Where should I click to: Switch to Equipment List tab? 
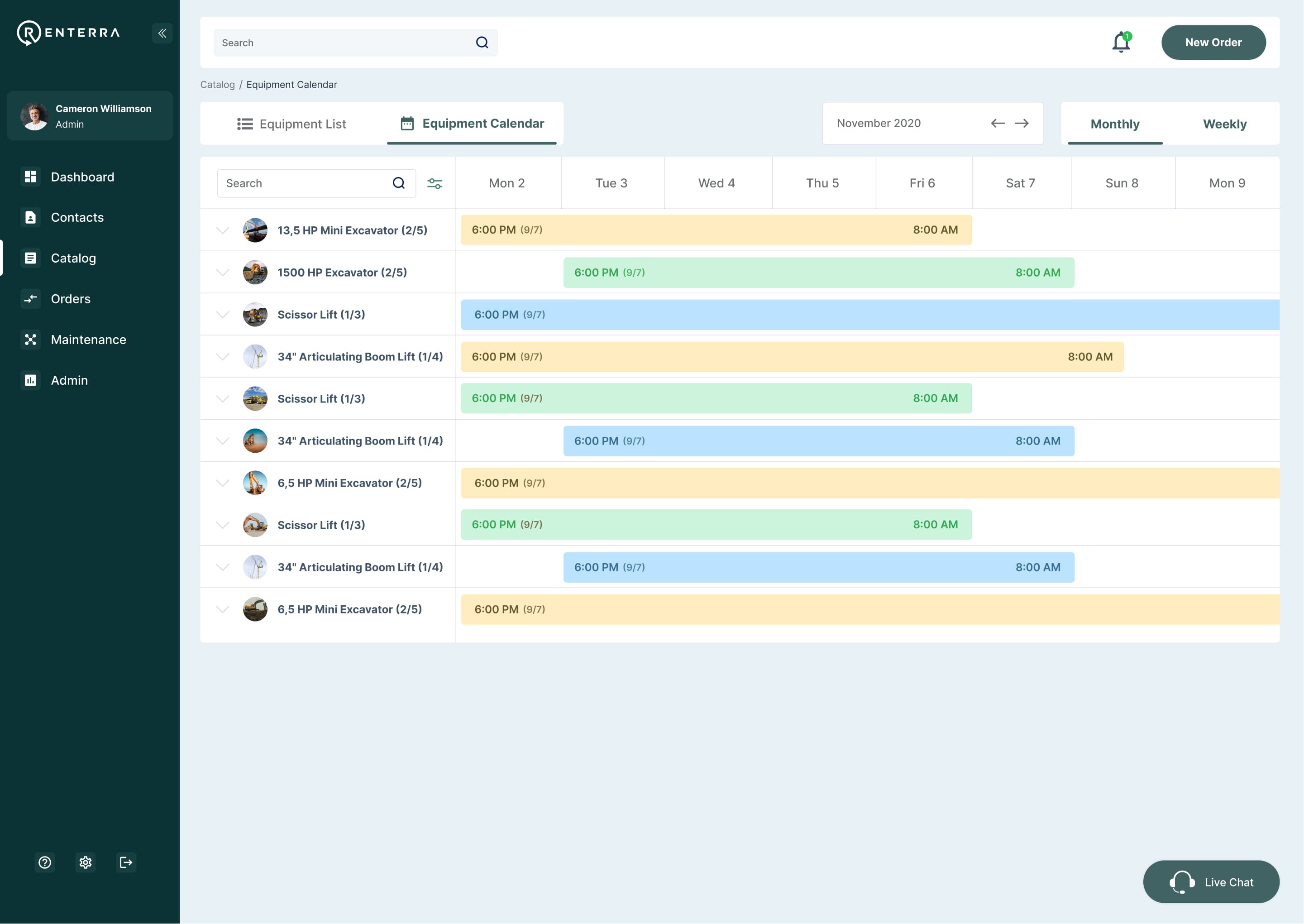pos(292,124)
